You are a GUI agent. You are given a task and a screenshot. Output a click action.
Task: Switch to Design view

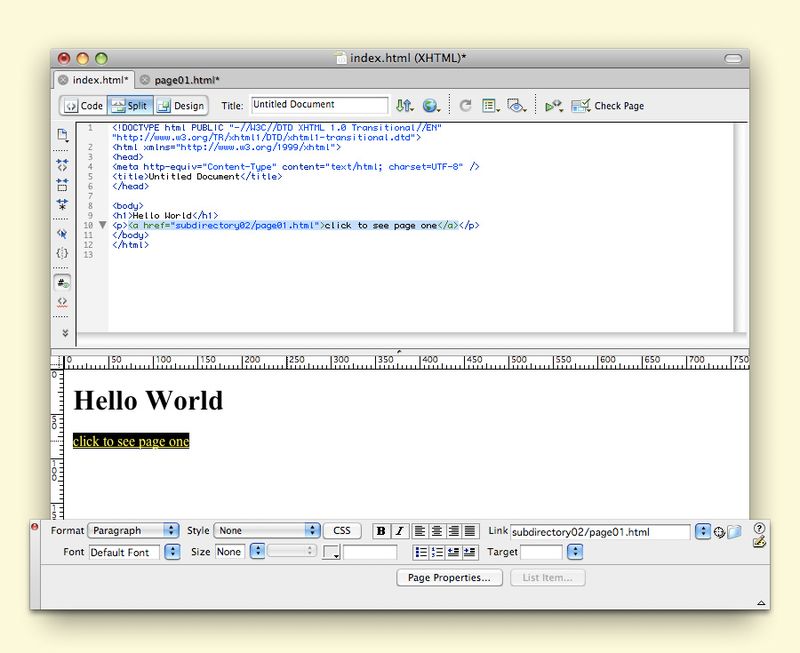click(180, 105)
